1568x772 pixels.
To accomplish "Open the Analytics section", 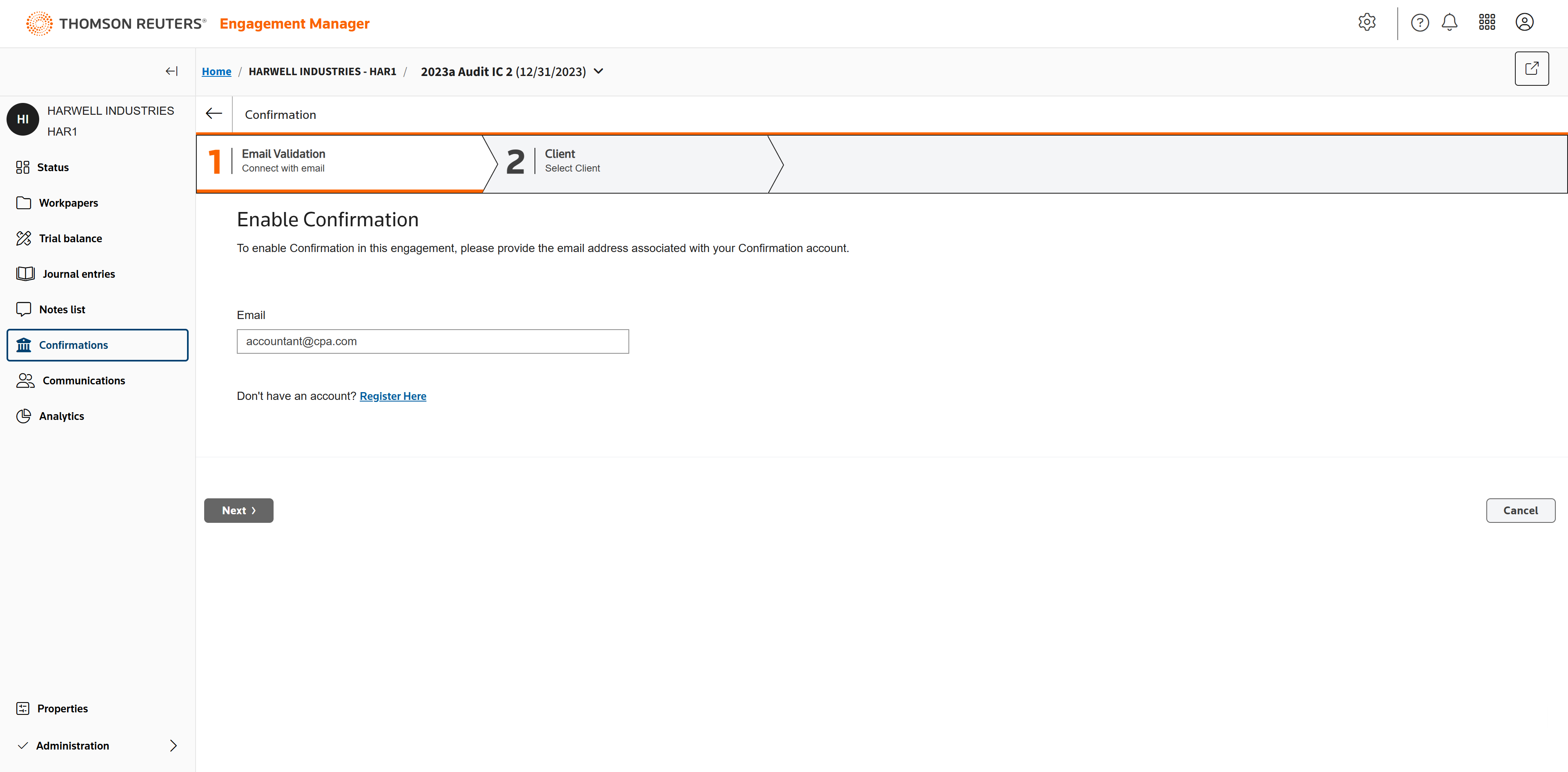I will click(x=62, y=416).
